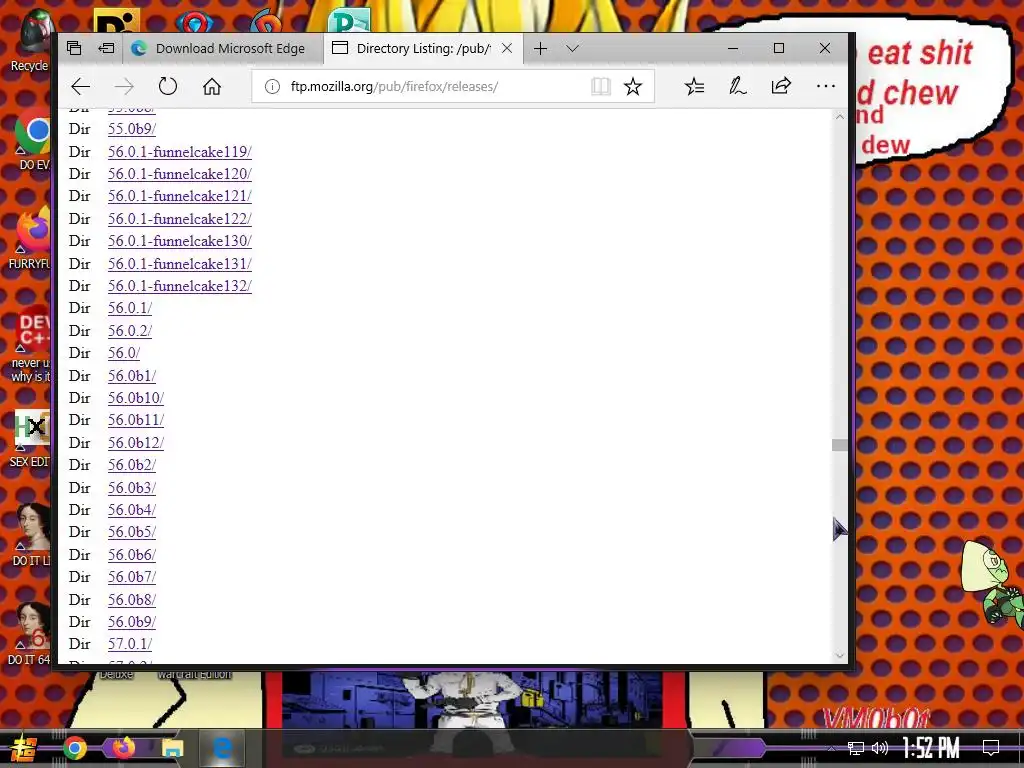Image resolution: width=1024 pixels, height=768 pixels.
Task: Open the 56.0b2/ beta folder
Action: [132, 465]
